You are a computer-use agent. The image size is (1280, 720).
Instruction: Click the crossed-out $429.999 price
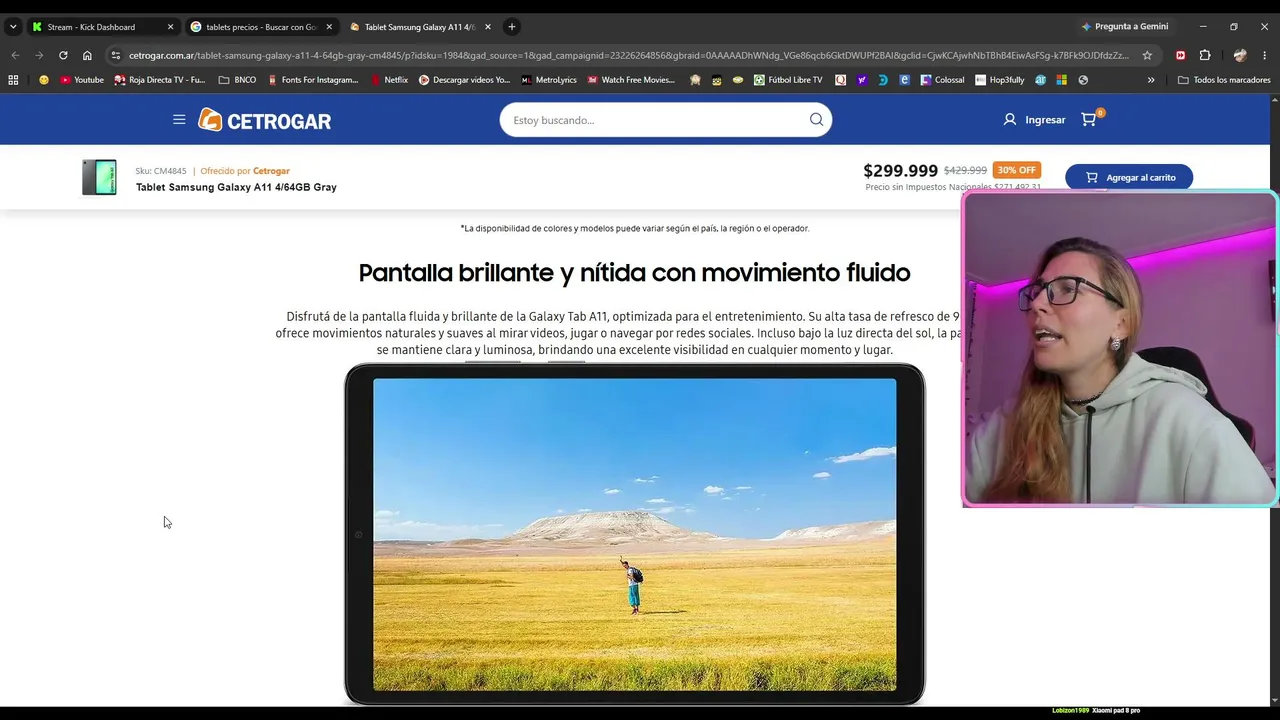pyautogui.click(x=965, y=171)
